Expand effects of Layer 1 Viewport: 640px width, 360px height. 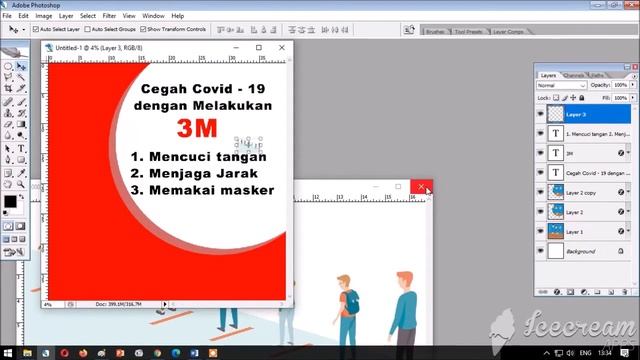coord(628,231)
